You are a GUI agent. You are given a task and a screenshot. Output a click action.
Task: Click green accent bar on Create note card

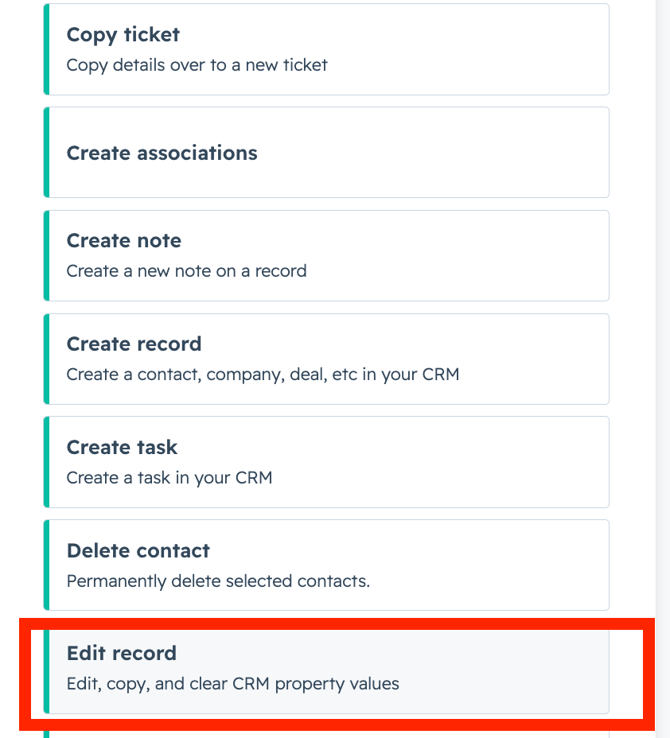pos(46,255)
